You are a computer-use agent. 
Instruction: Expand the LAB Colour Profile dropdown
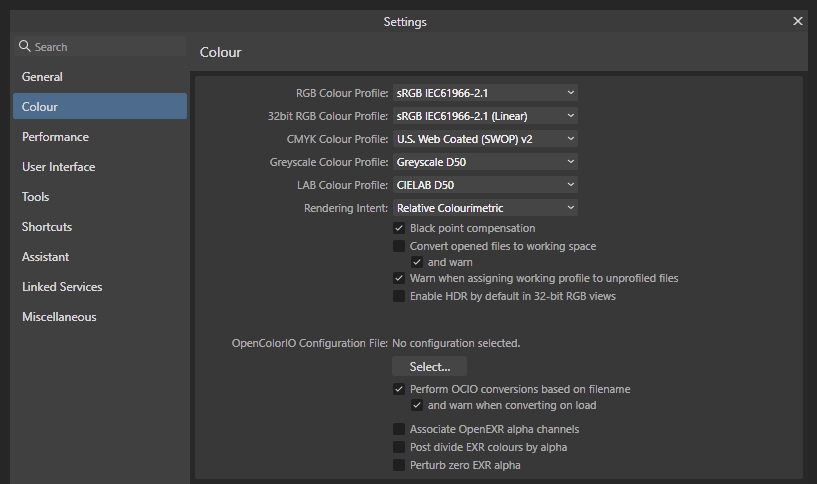[x=485, y=184]
